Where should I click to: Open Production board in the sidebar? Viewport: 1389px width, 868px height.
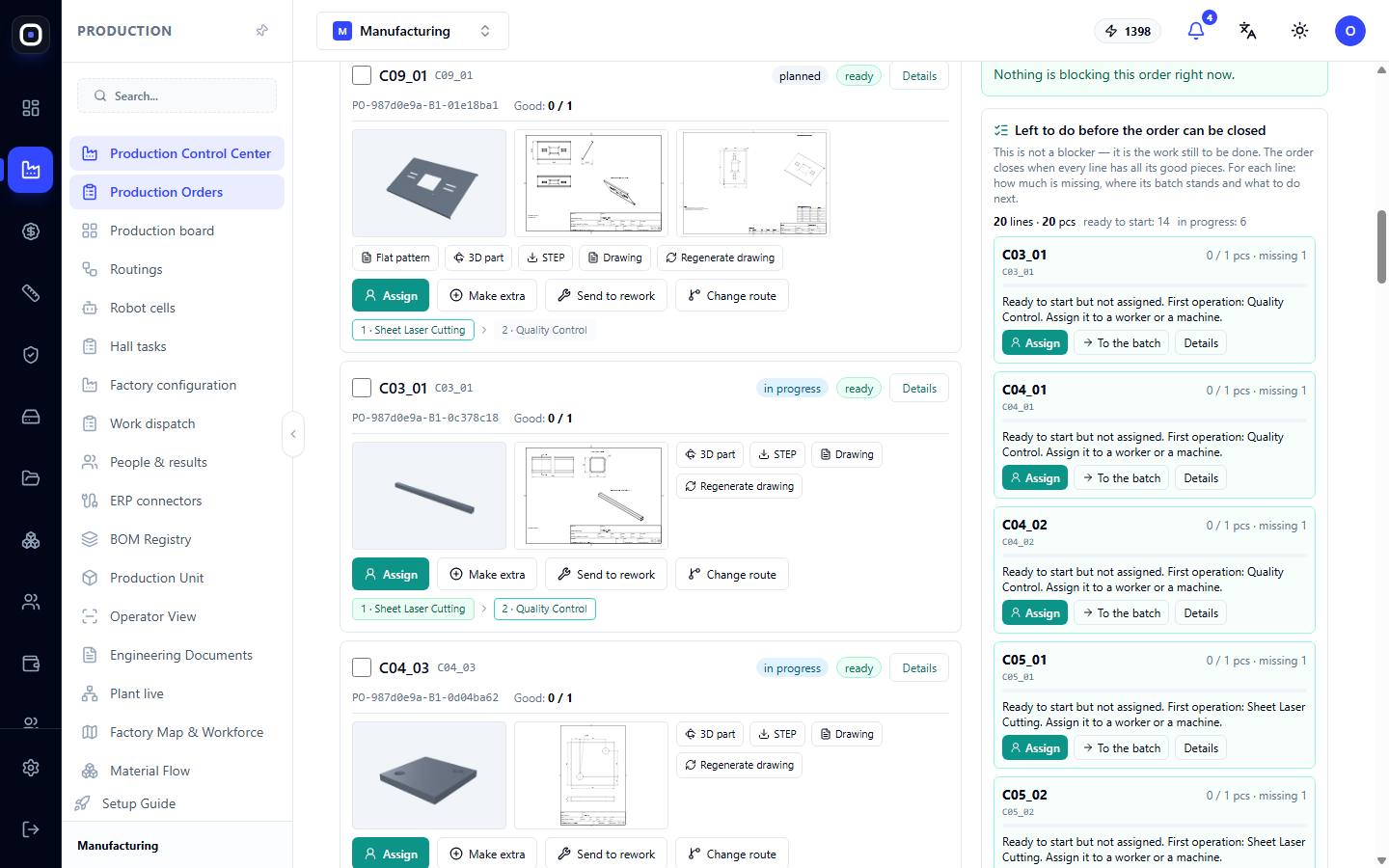[177, 231]
